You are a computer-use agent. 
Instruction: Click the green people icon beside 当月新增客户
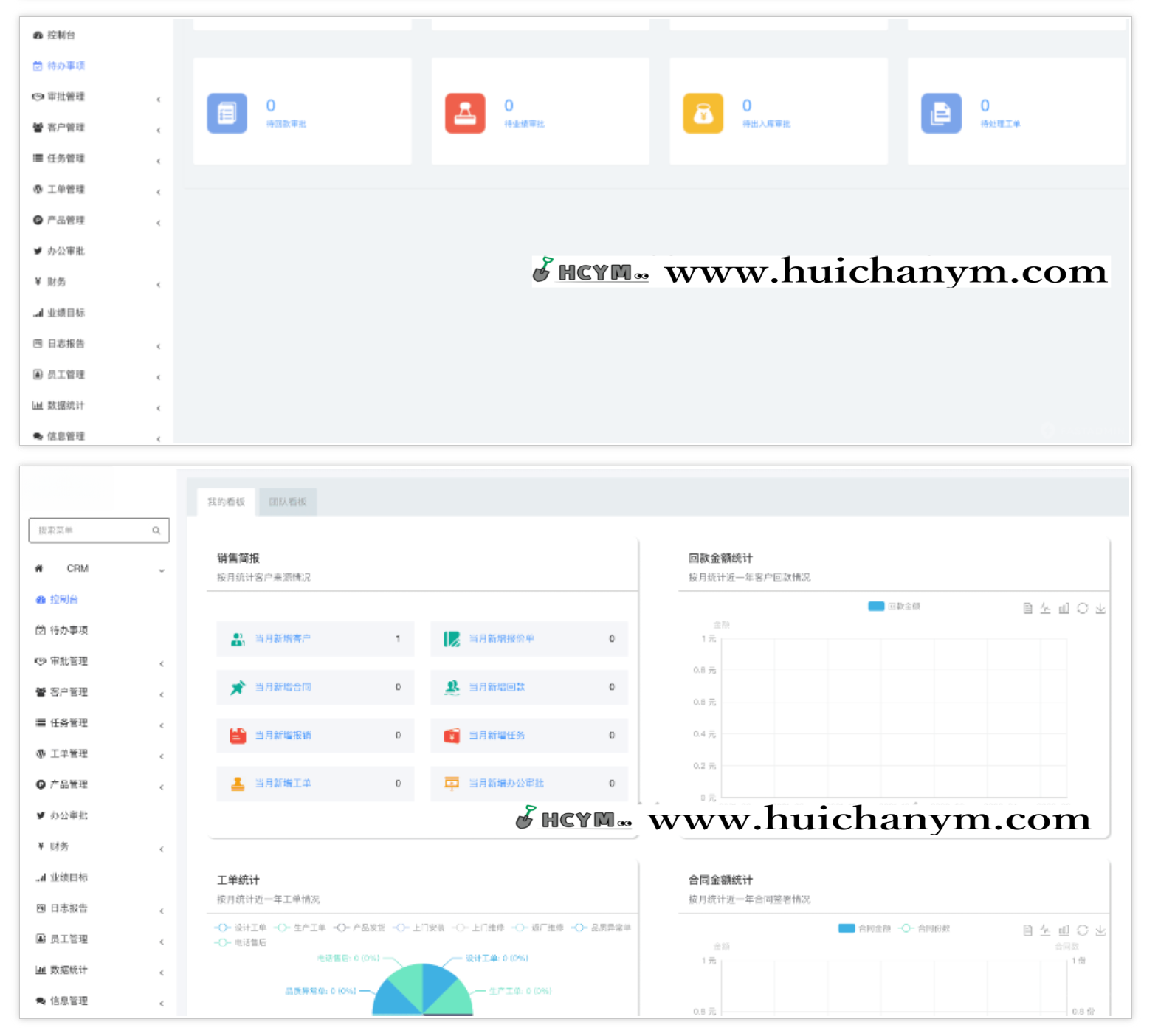(x=237, y=639)
